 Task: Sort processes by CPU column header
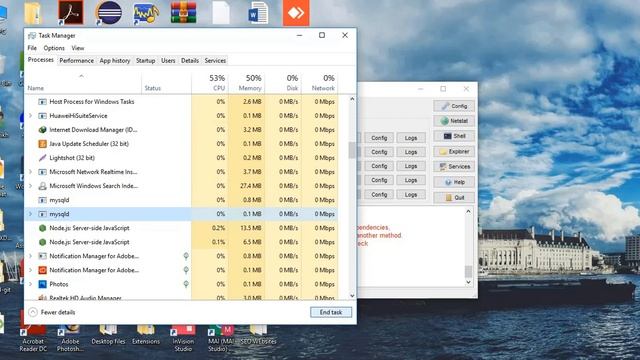[x=210, y=82]
